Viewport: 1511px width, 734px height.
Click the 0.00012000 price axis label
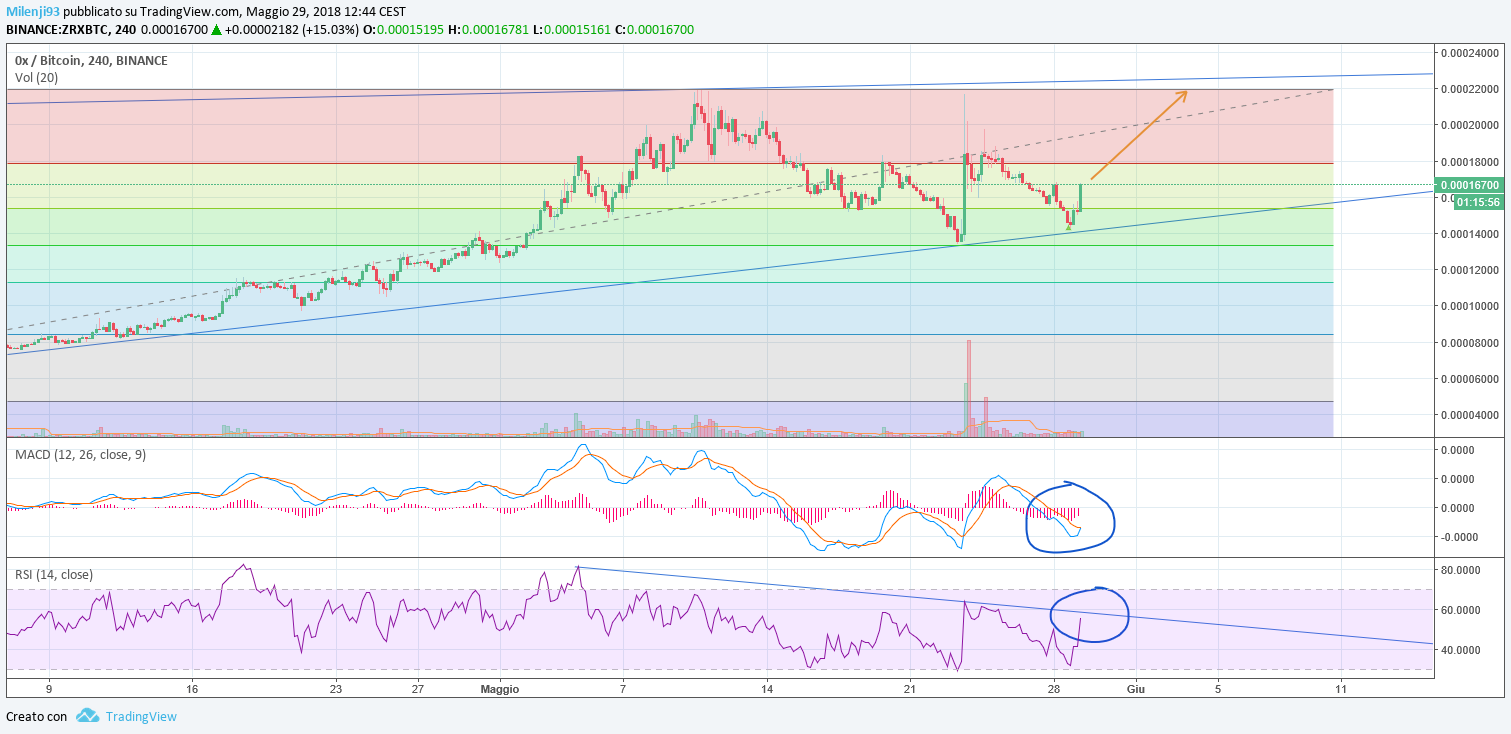click(1469, 270)
